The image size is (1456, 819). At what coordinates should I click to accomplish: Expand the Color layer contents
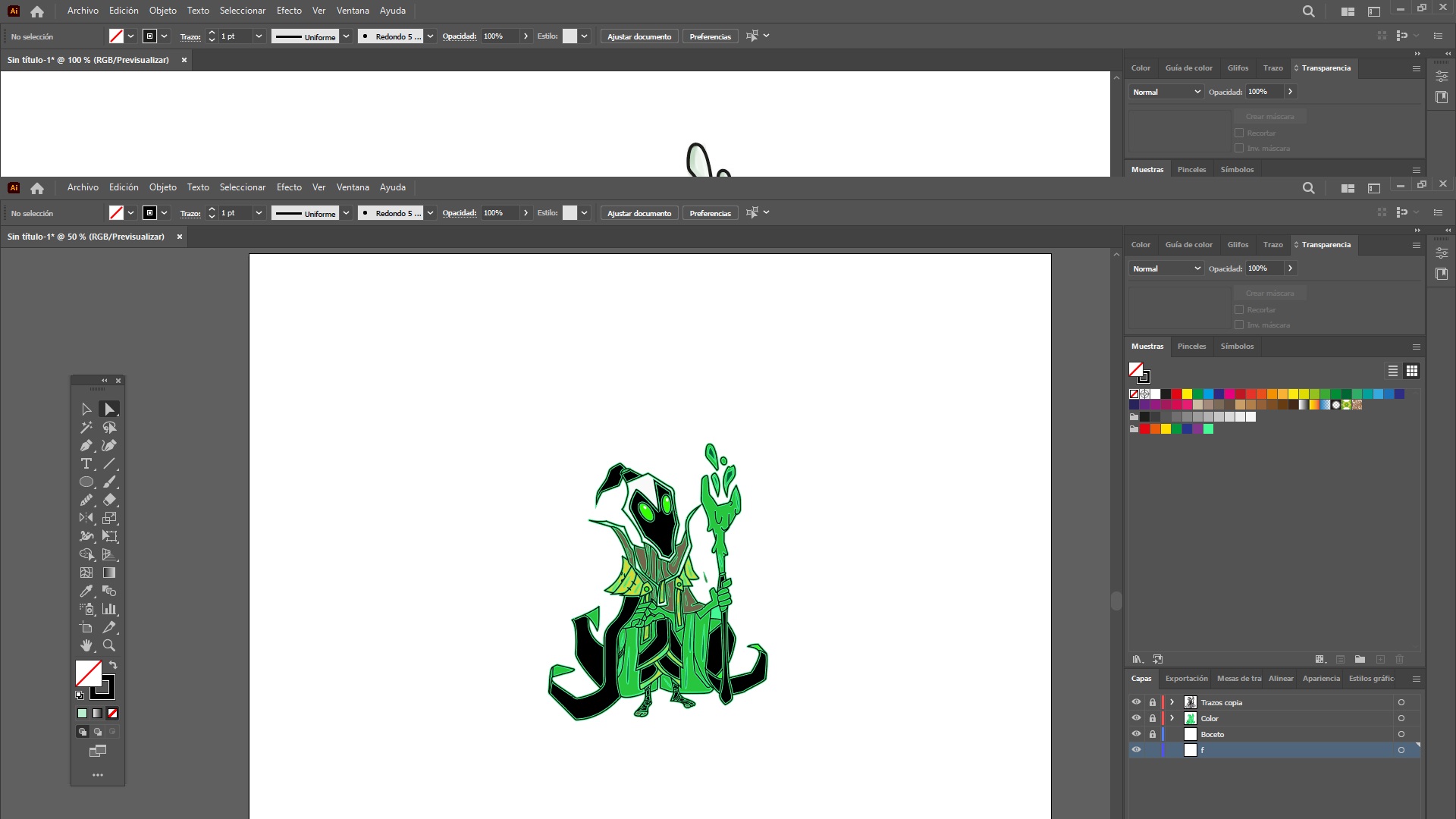click(x=1172, y=718)
